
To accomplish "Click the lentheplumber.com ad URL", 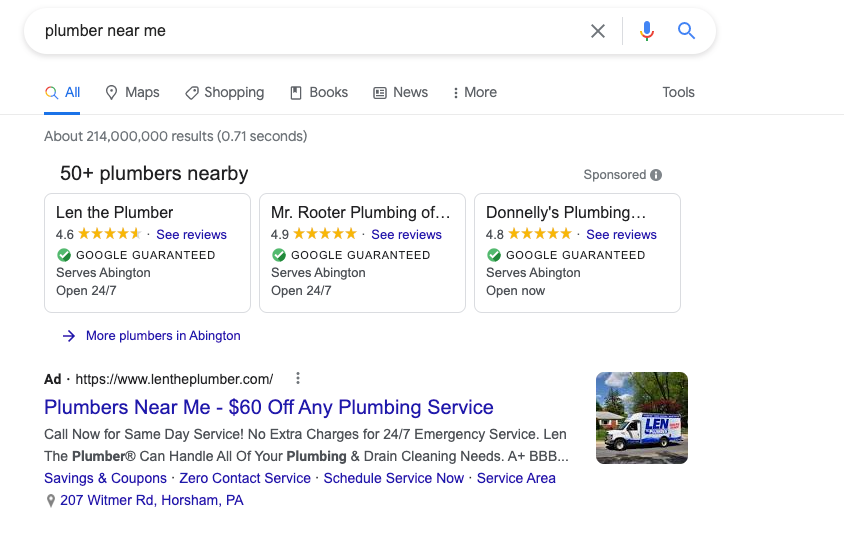I will 174,379.
